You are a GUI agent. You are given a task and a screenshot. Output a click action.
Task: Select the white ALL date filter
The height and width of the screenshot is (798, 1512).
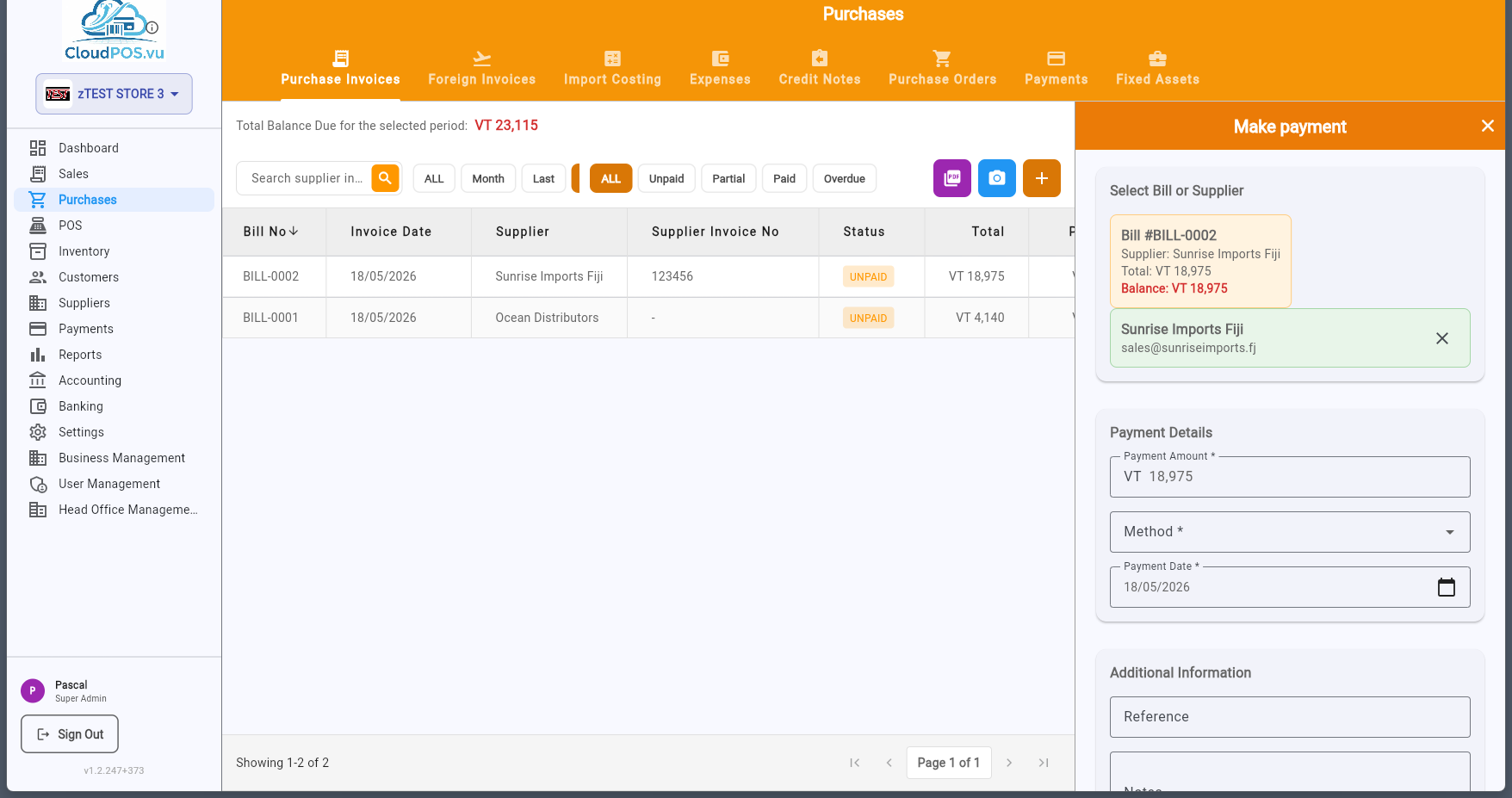coord(434,178)
